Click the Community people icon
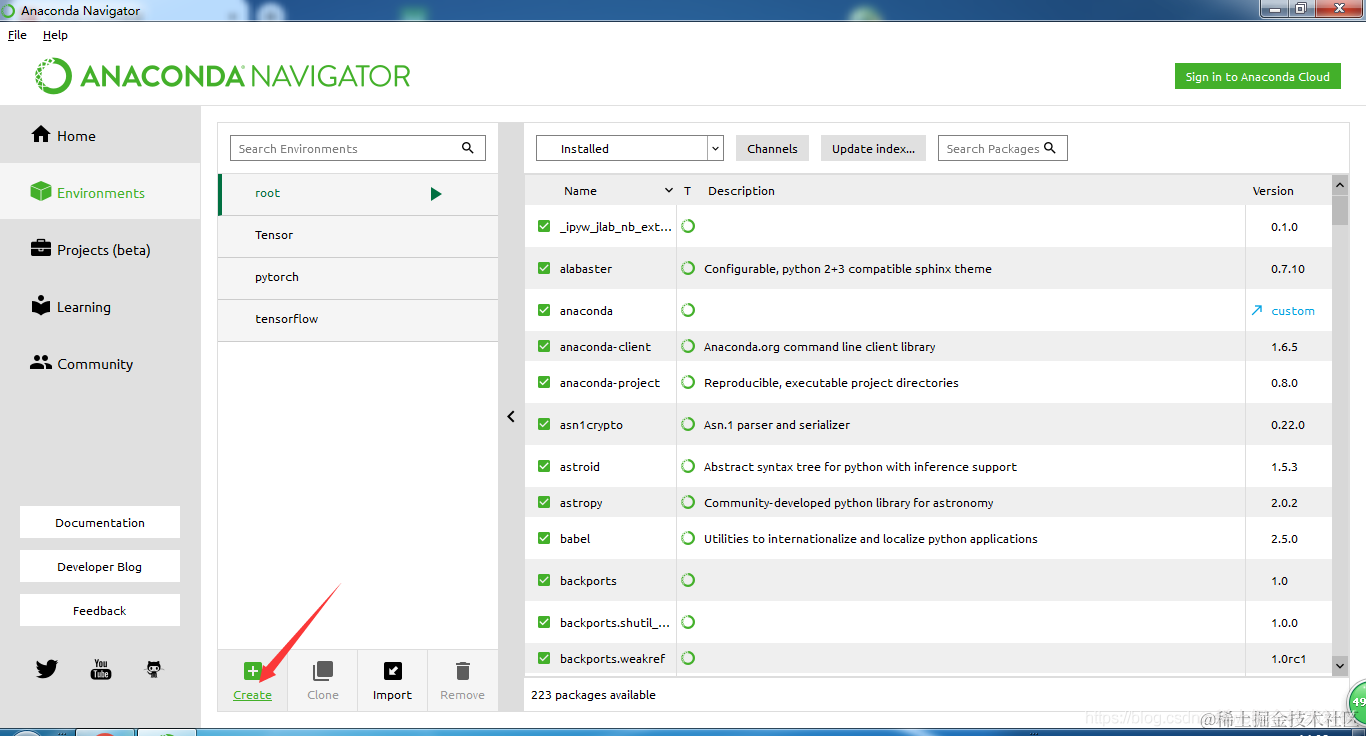 tap(41, 363)
